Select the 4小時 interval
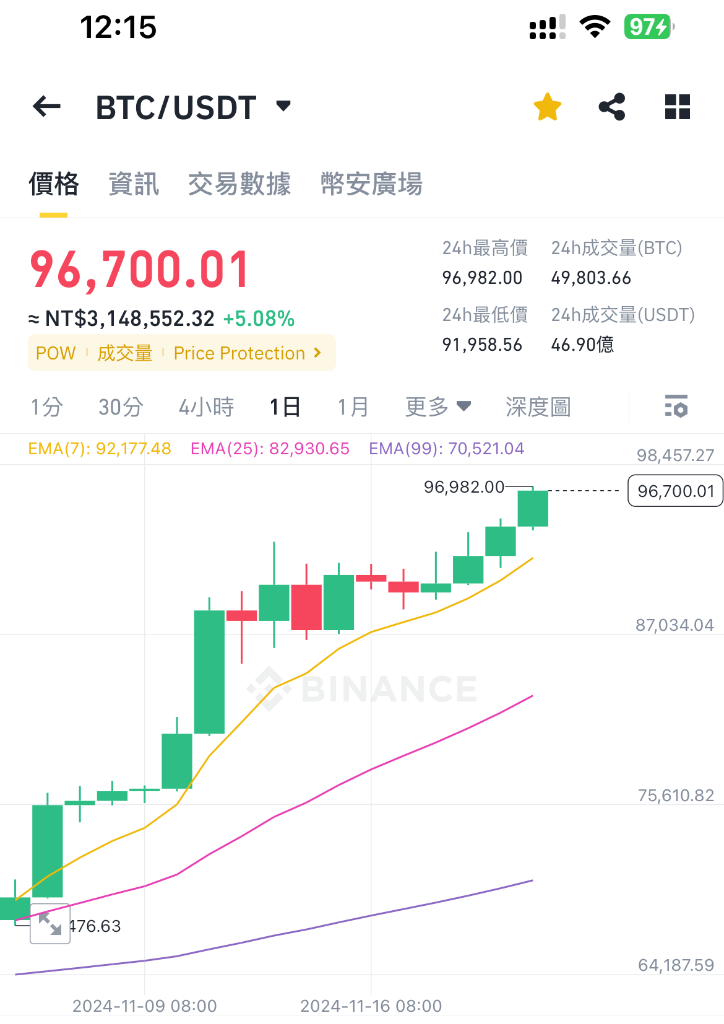 point(206,407)
